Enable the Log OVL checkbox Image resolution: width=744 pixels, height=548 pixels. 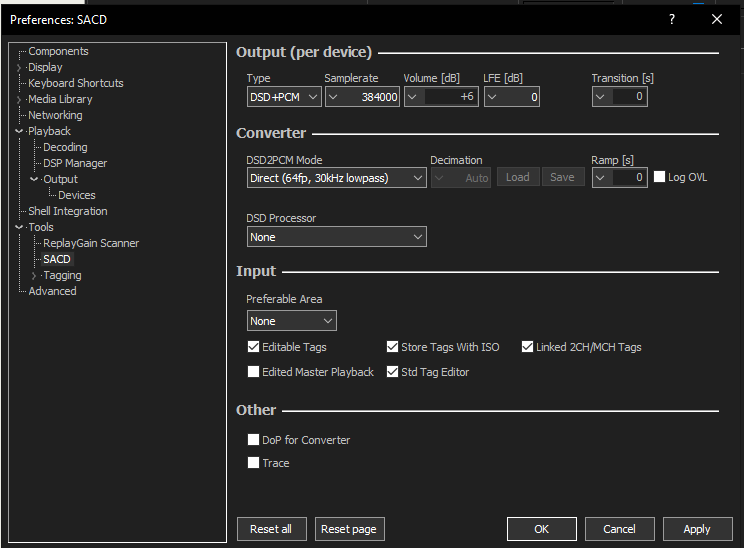659,177
